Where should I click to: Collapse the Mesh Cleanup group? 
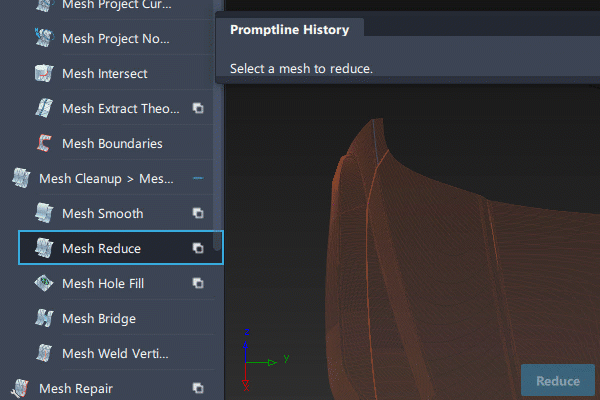click(198, 178)
